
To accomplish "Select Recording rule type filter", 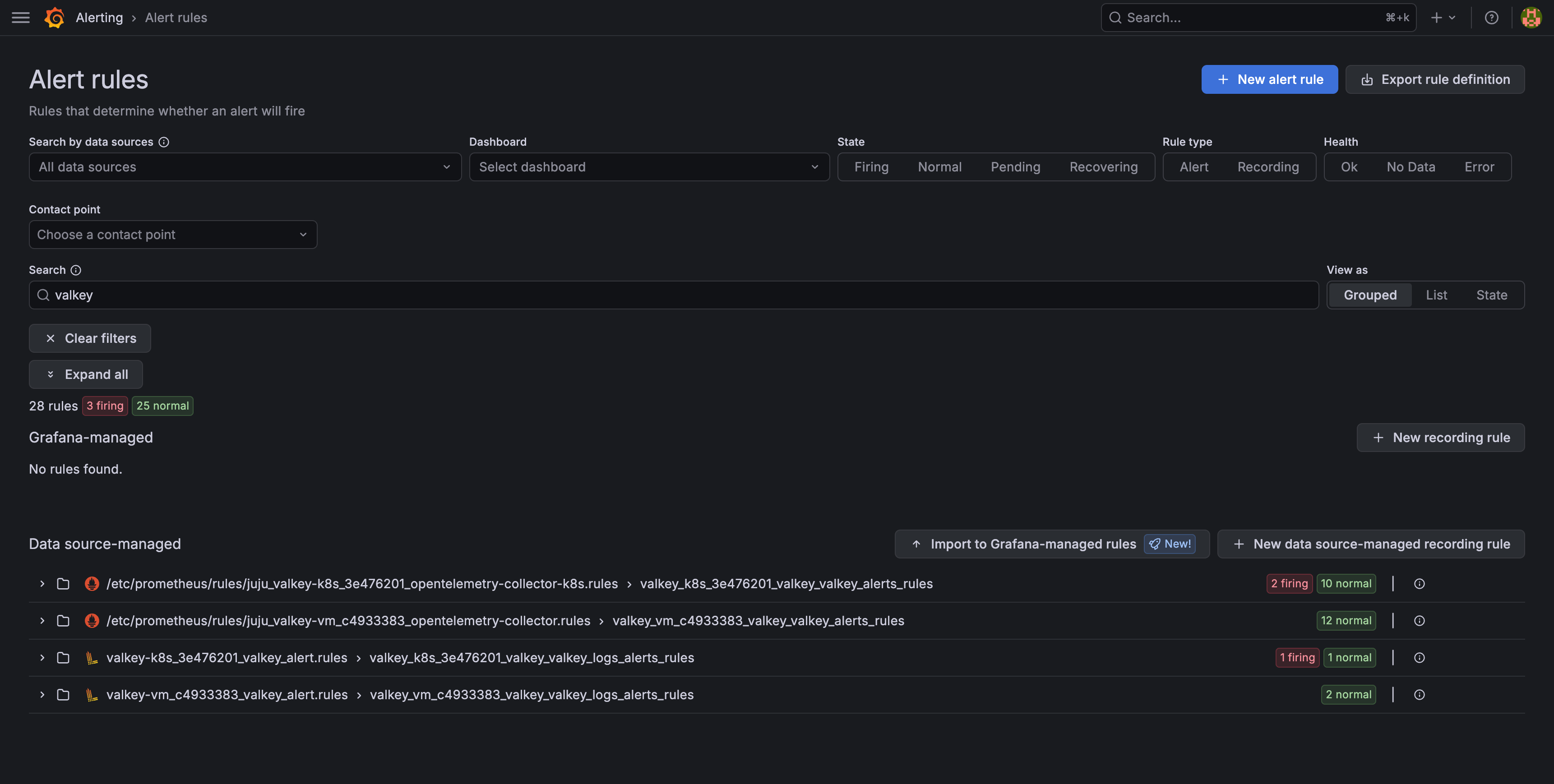I will [1268, 167].
